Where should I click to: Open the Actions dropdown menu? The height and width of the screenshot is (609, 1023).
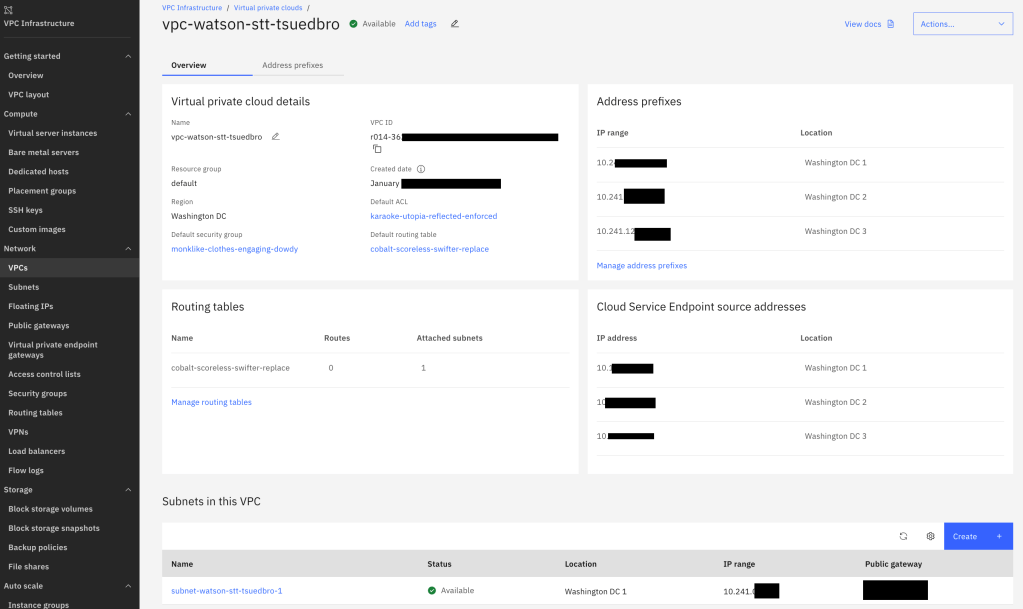click(962, 24)
